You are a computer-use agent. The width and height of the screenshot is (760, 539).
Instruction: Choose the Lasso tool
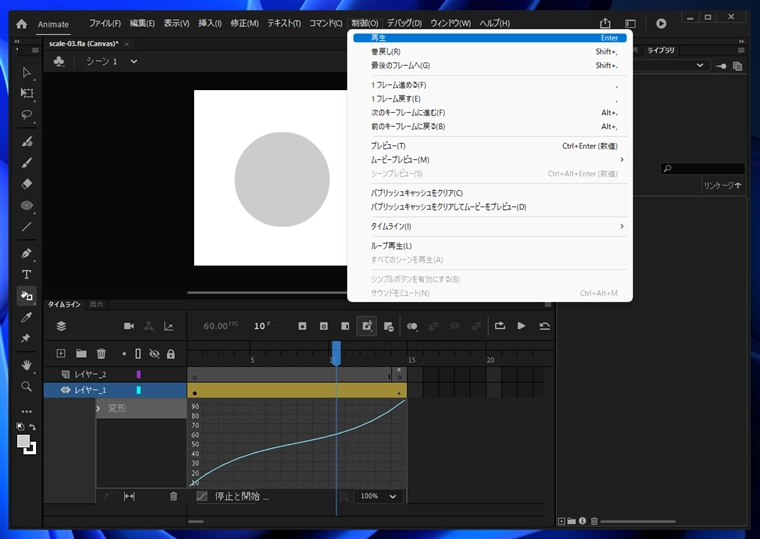click(x=27, y=115)
